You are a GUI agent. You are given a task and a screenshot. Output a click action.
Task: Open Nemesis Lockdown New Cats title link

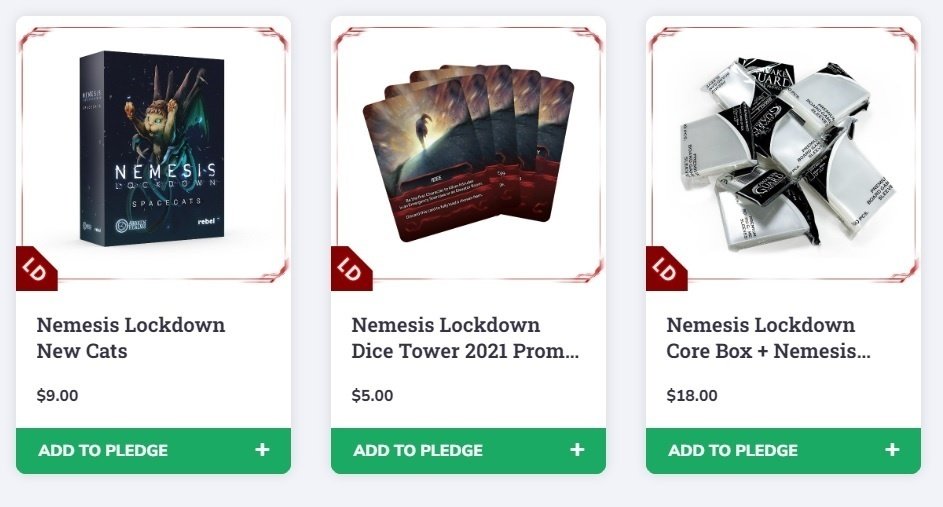(x=130, y=338)
